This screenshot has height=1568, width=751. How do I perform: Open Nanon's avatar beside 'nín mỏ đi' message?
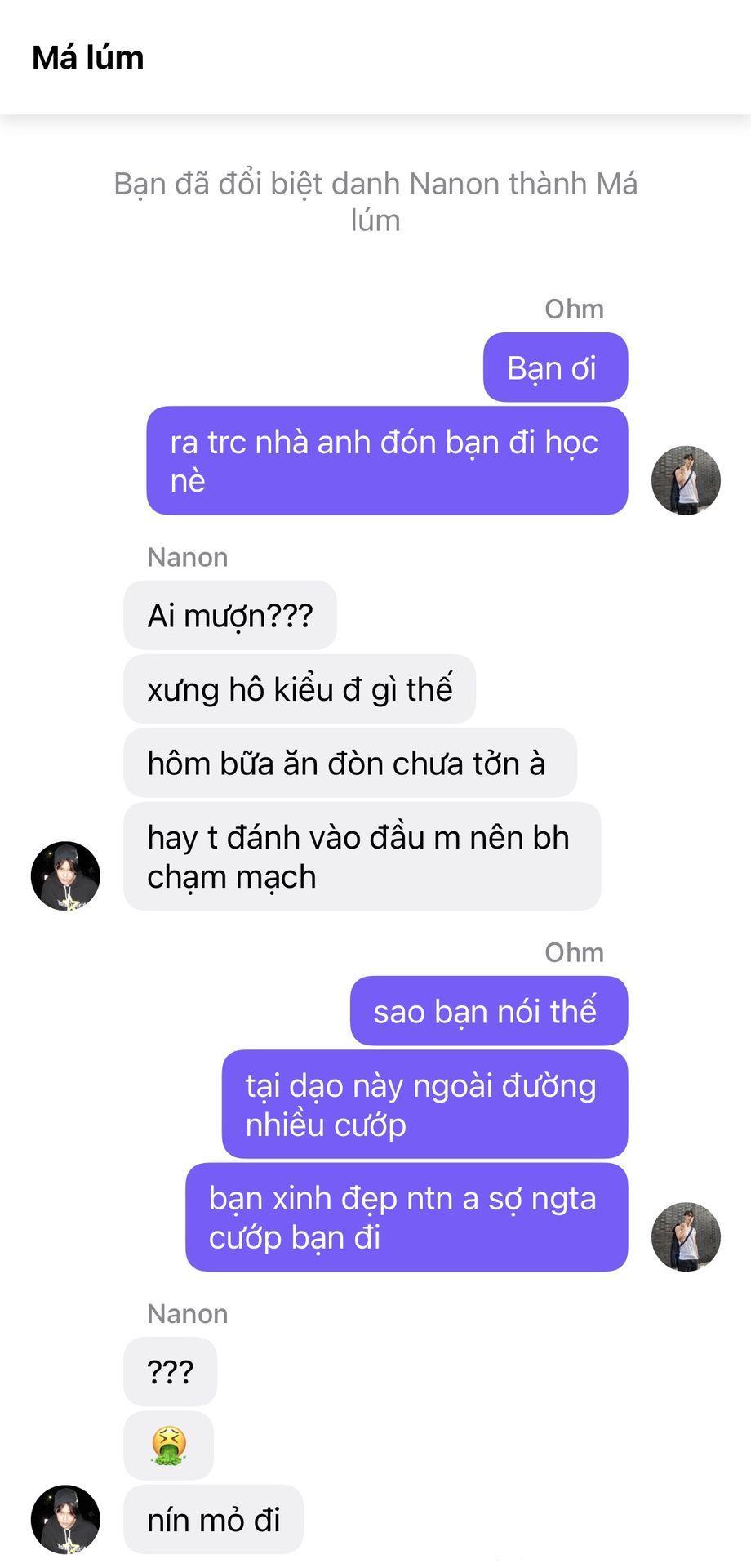[x=65, y=1519]
